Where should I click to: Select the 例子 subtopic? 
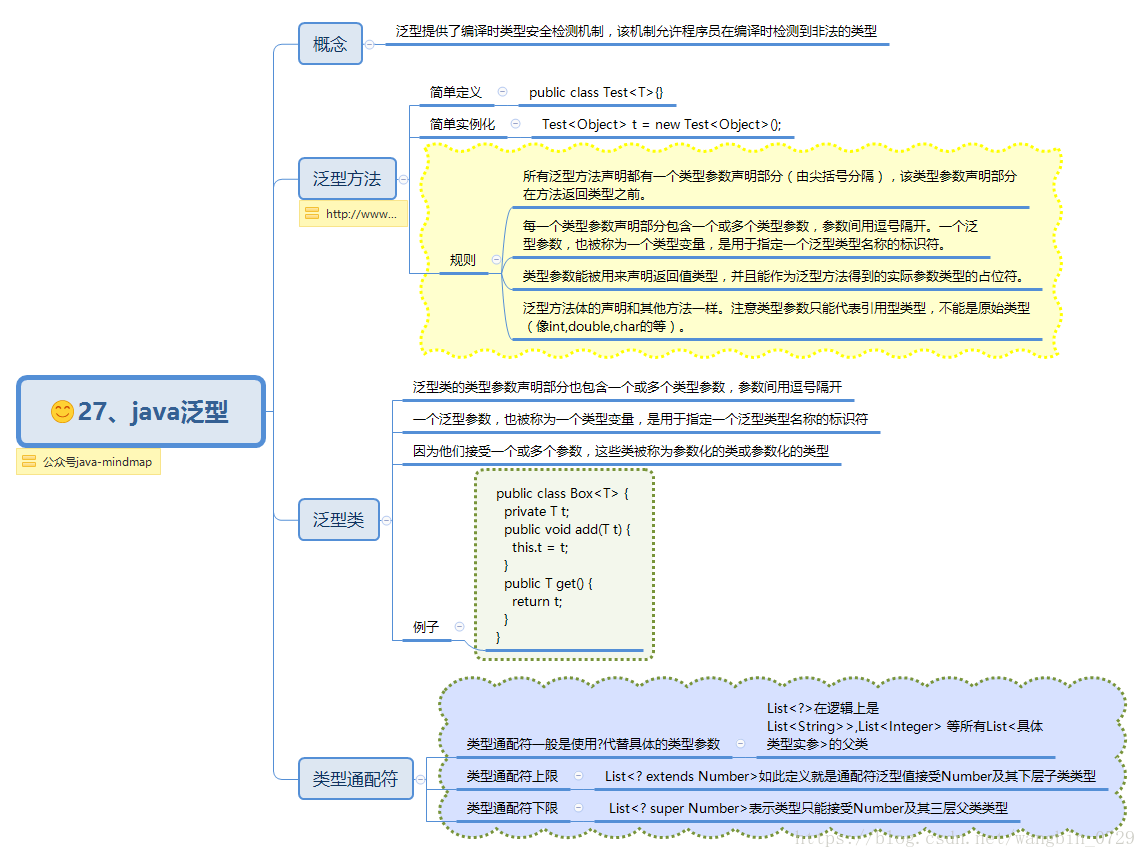pos(425,627)
